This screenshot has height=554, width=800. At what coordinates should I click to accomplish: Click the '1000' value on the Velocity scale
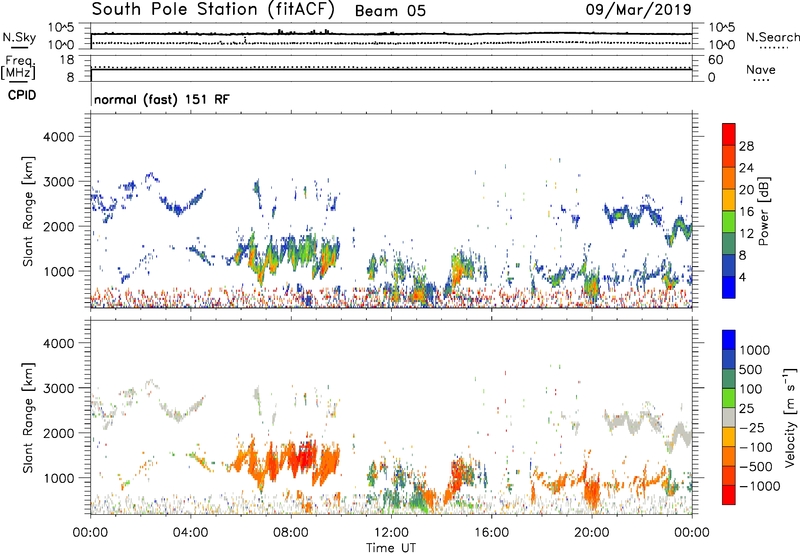755,350
